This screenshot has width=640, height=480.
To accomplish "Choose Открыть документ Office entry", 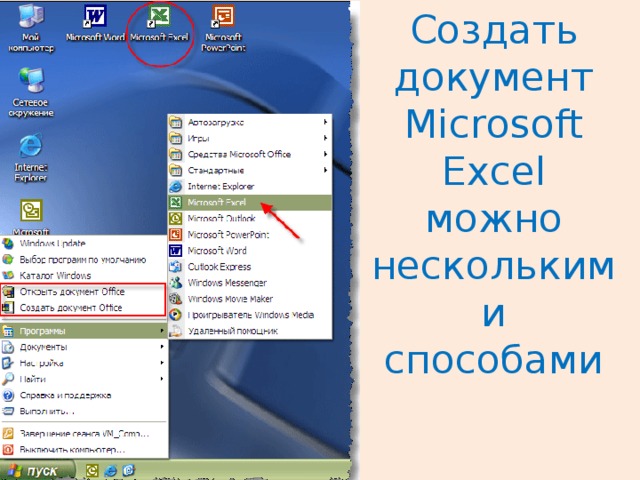I will pyautogui.click(x=83, y=292).
